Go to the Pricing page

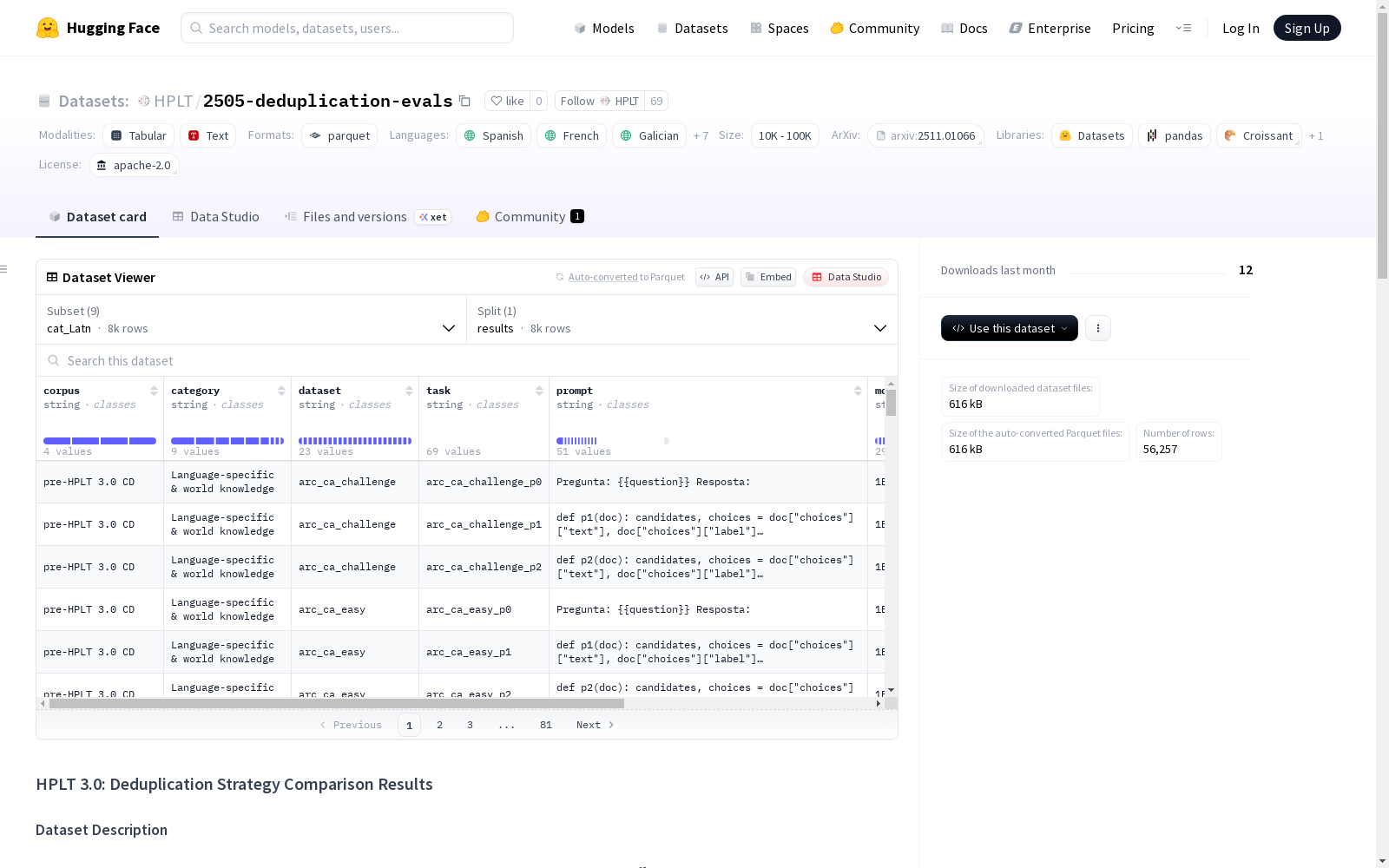tap(1133, 28)
